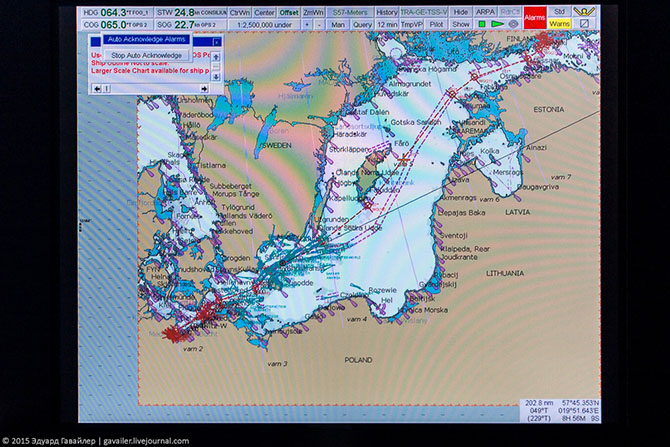670x447 pixels.
Task: Toggle the ARPA targets overlay
Action: [485, 12]
